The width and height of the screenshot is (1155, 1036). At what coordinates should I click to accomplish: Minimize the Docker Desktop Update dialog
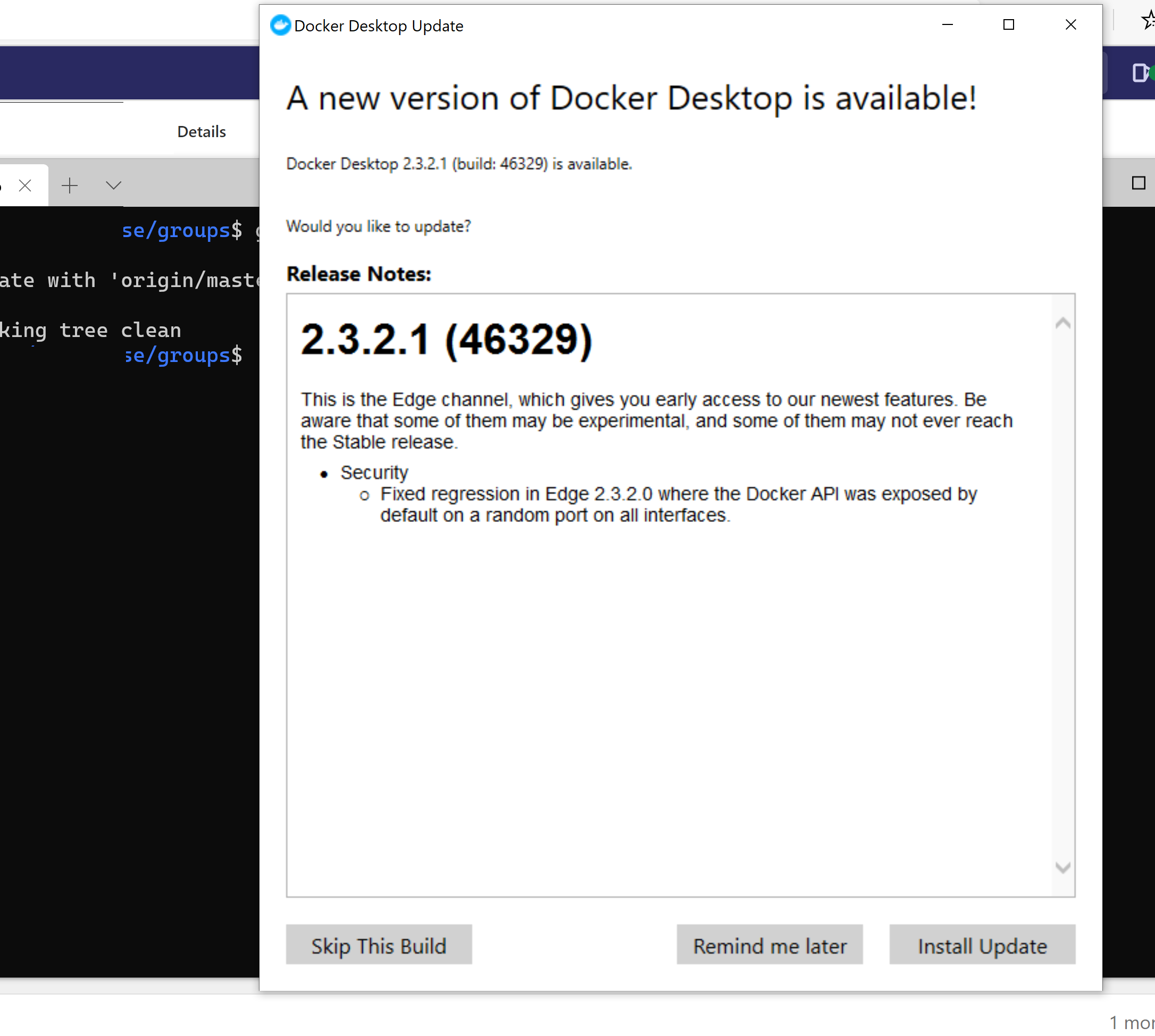pyautogui.click(x=947, y=25)
